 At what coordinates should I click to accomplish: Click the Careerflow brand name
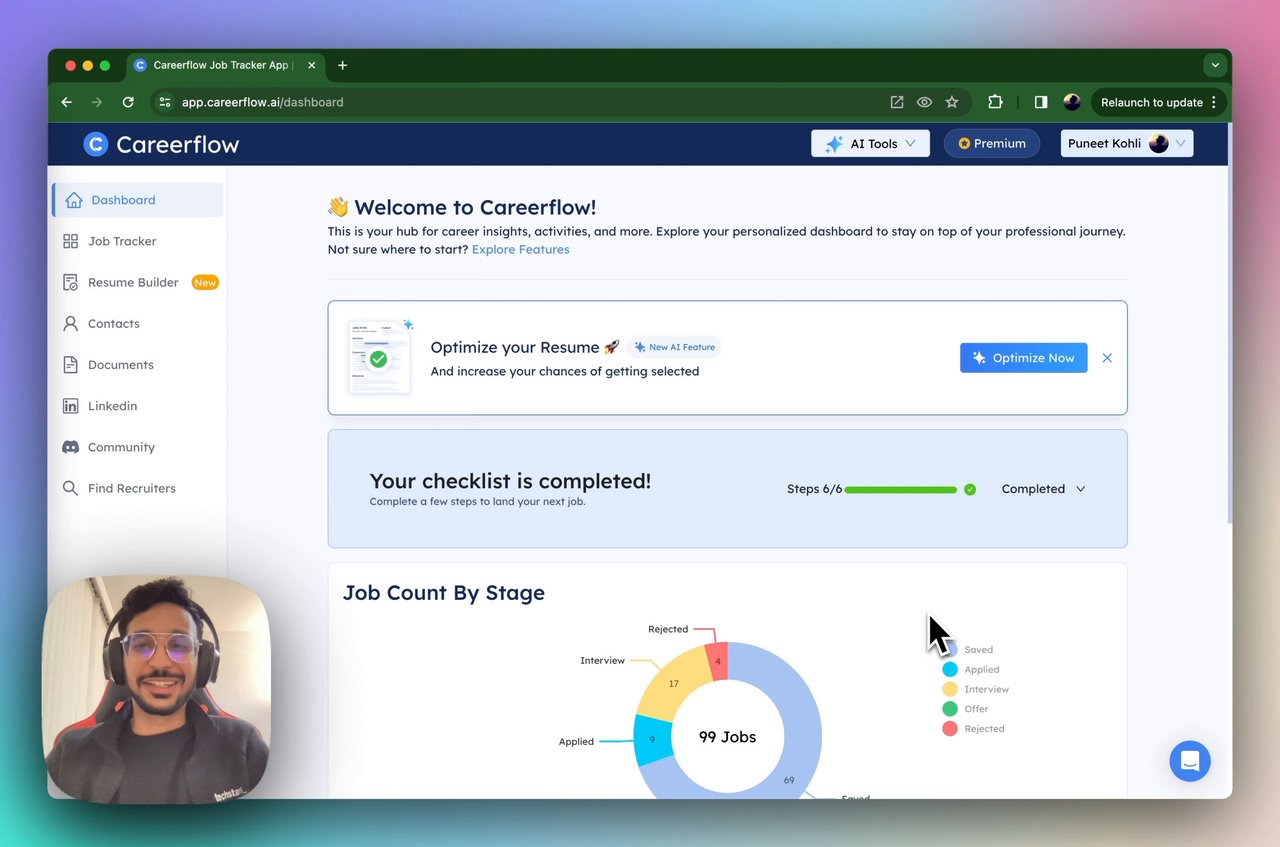point(178,144)
